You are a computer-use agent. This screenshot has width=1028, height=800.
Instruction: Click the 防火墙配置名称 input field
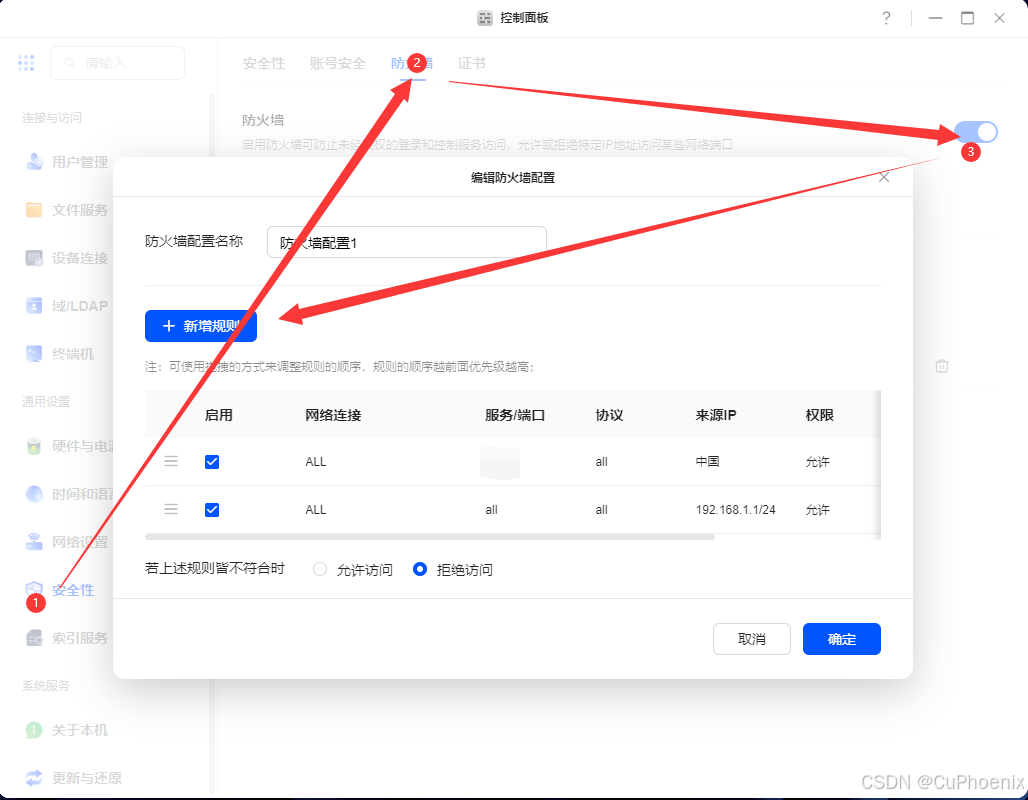[406, 242]
